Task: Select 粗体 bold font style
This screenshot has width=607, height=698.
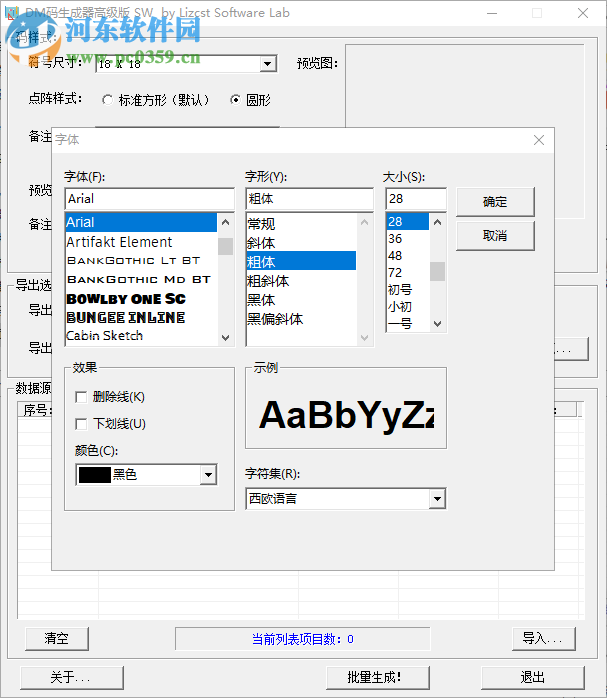Action: [x=301, y=261]
